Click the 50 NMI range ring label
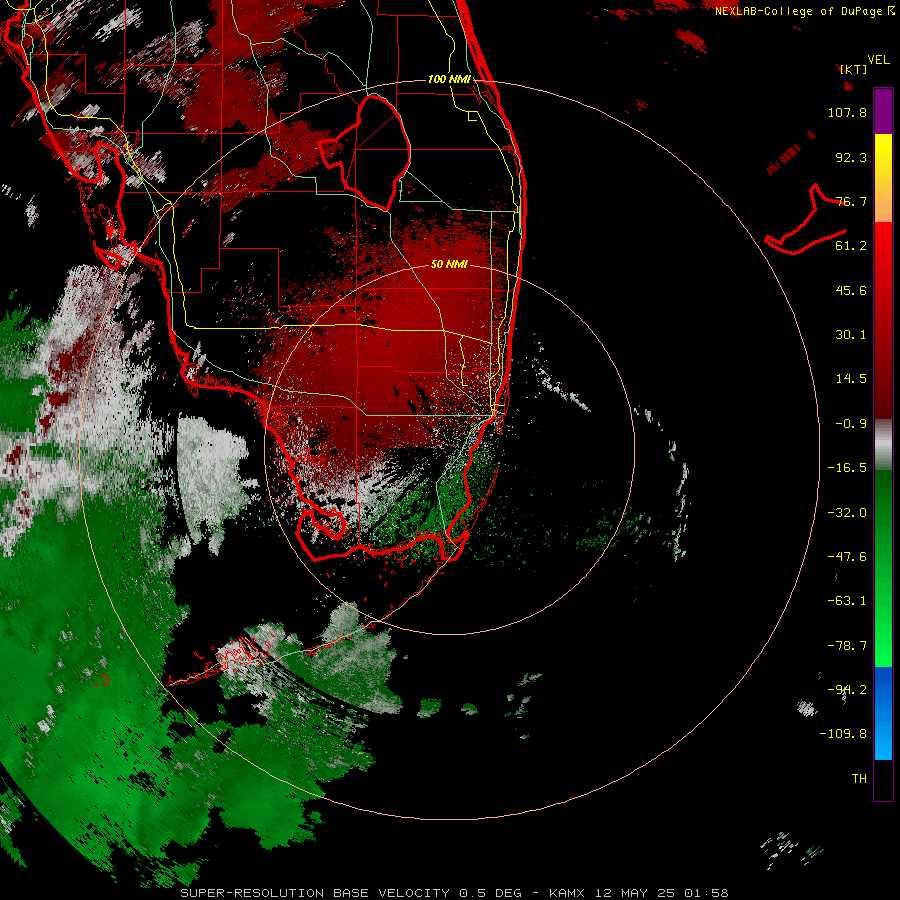This screenshot has width=900, height=900. [449, 264]
